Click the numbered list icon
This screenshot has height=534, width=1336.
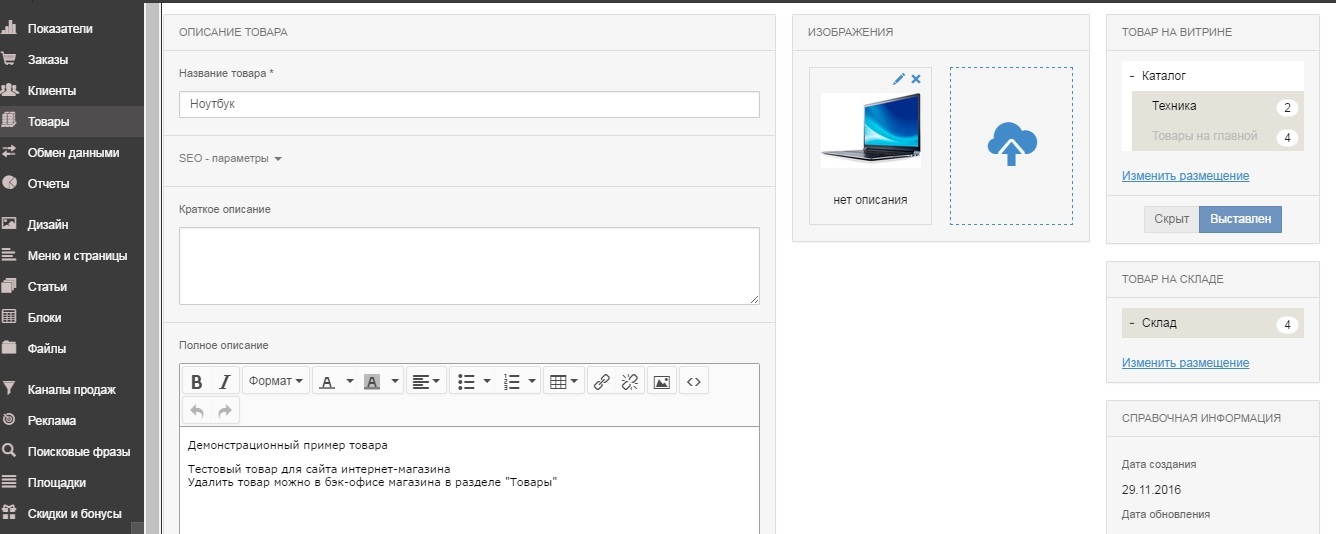[511, 381]
